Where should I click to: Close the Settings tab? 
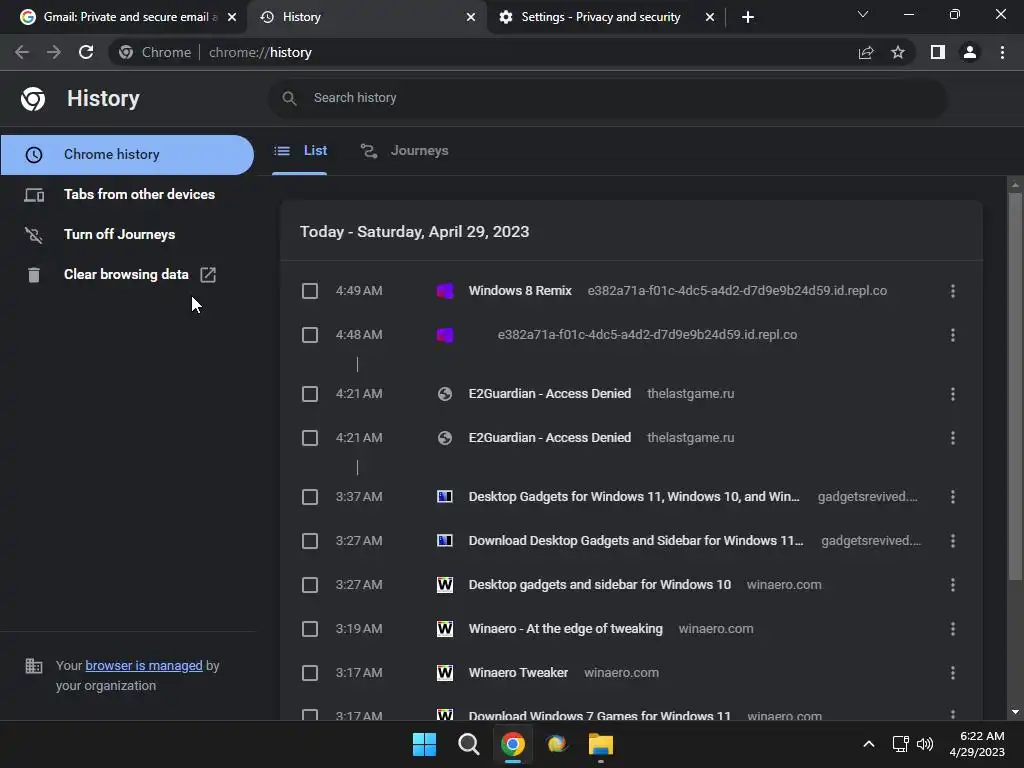click(710, 17)
